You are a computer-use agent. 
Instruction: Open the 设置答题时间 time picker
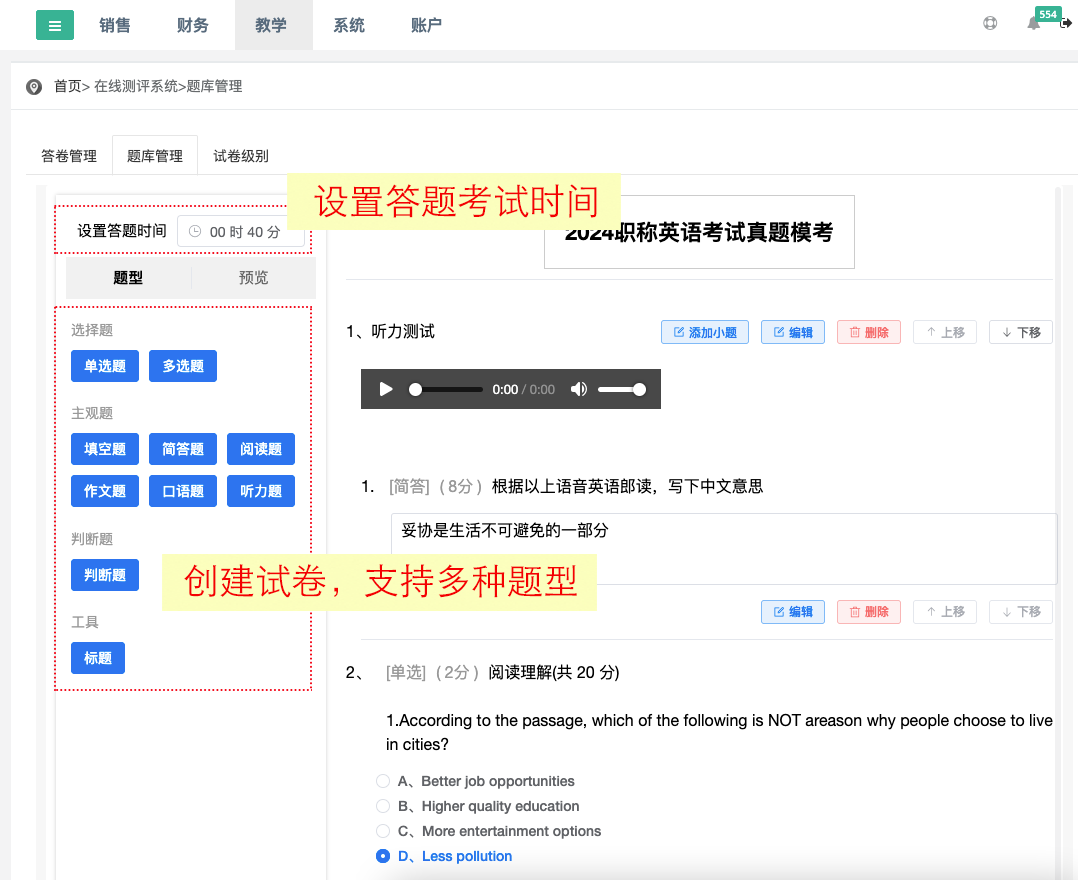[x=241, y=232]
